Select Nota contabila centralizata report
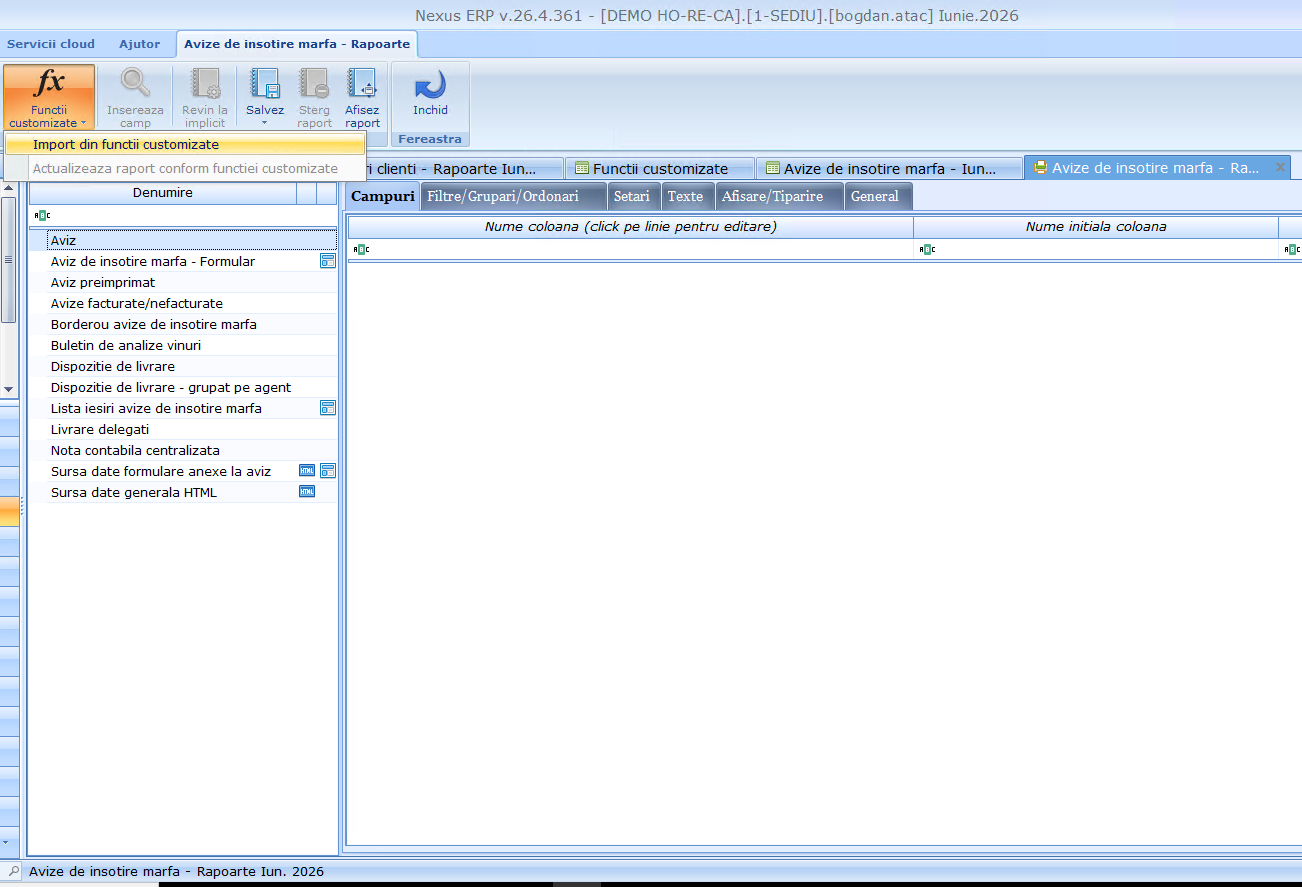 click(135, 450)
